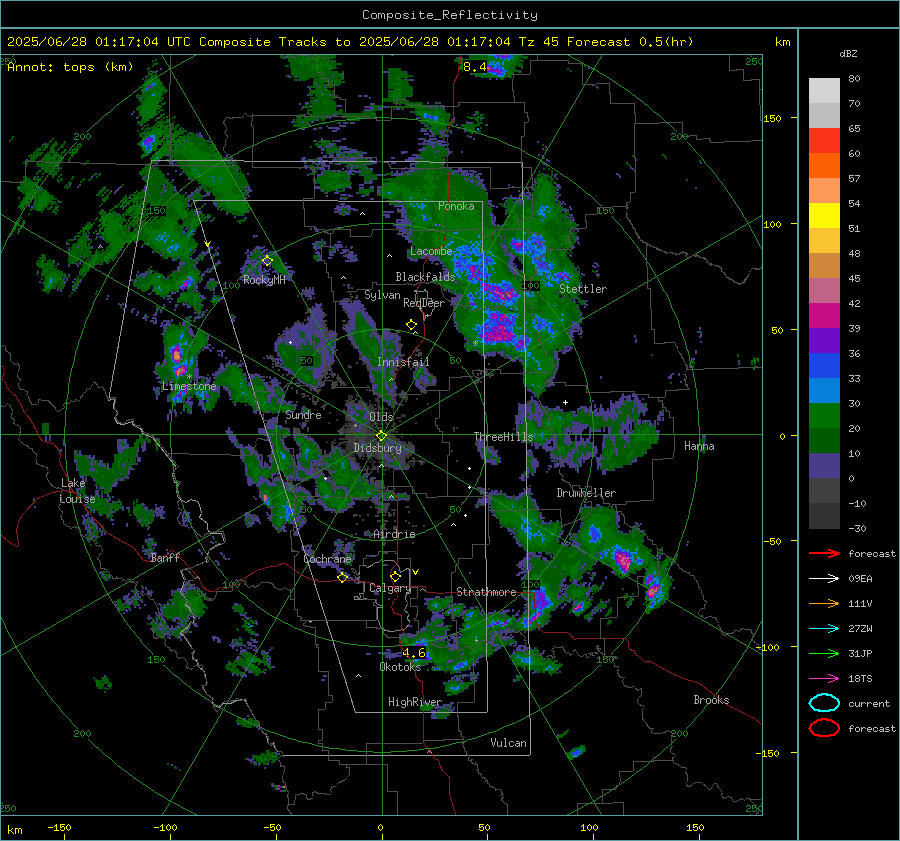Click the cyan 27ZW arrow icon

(824, 629)
